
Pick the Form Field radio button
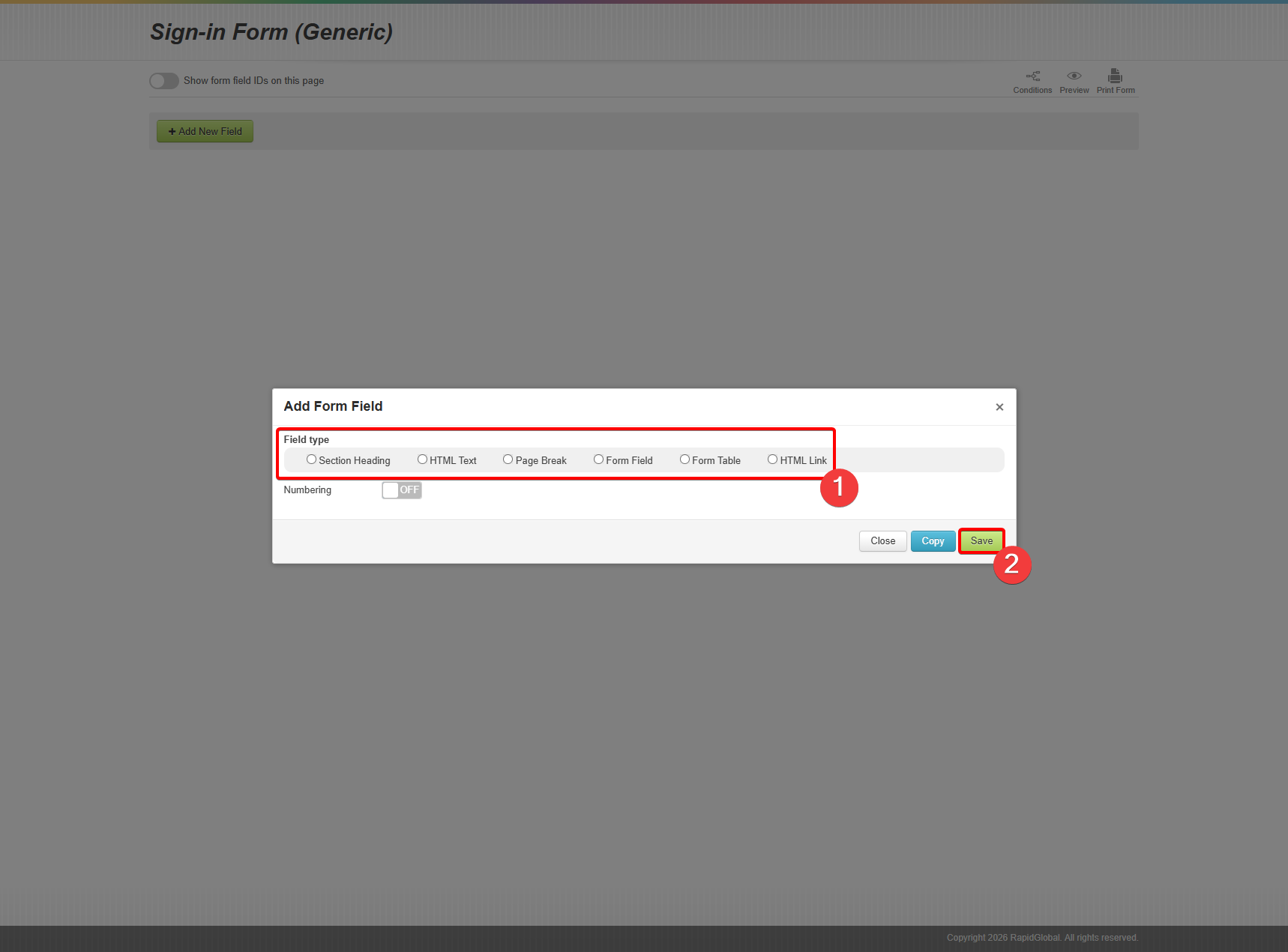pos(598,460)
